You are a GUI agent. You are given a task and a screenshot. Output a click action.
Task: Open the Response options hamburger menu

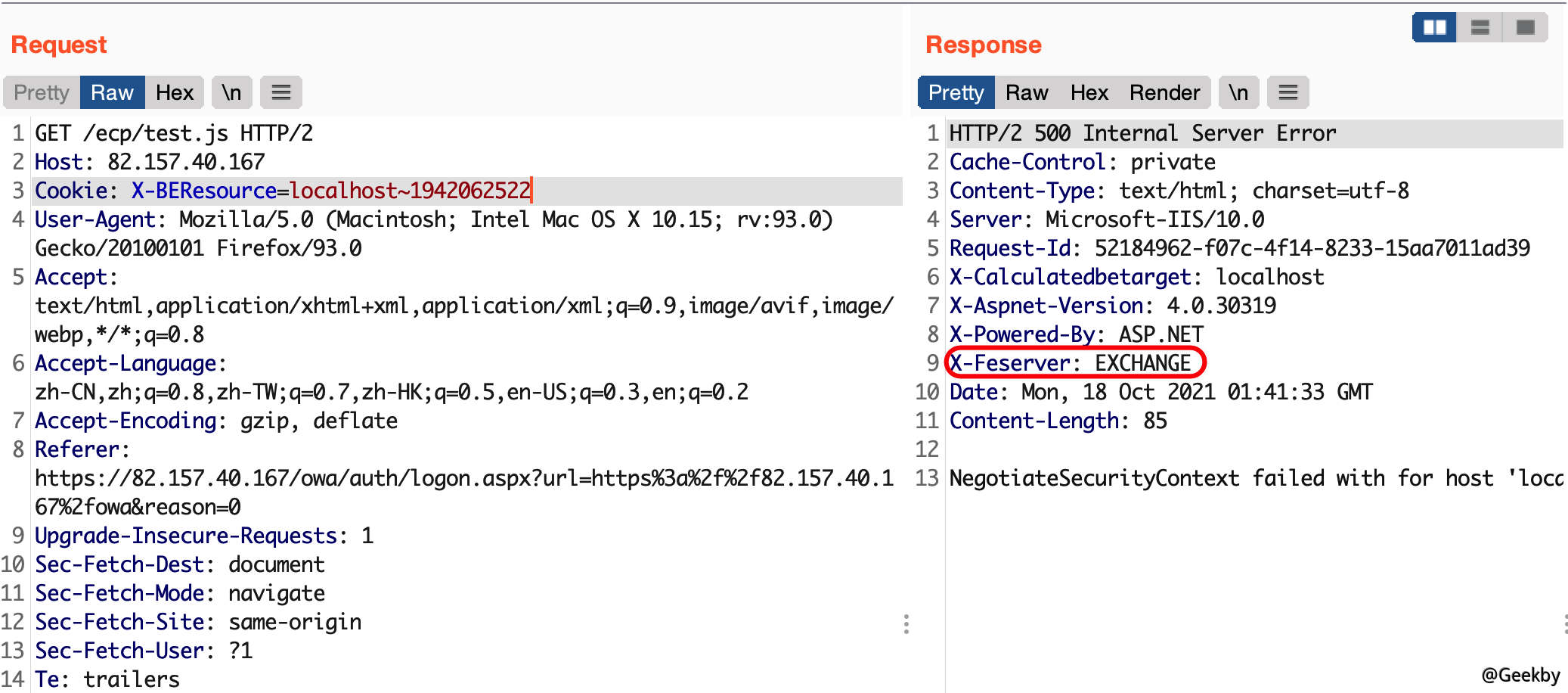(x=1288, y=92)
